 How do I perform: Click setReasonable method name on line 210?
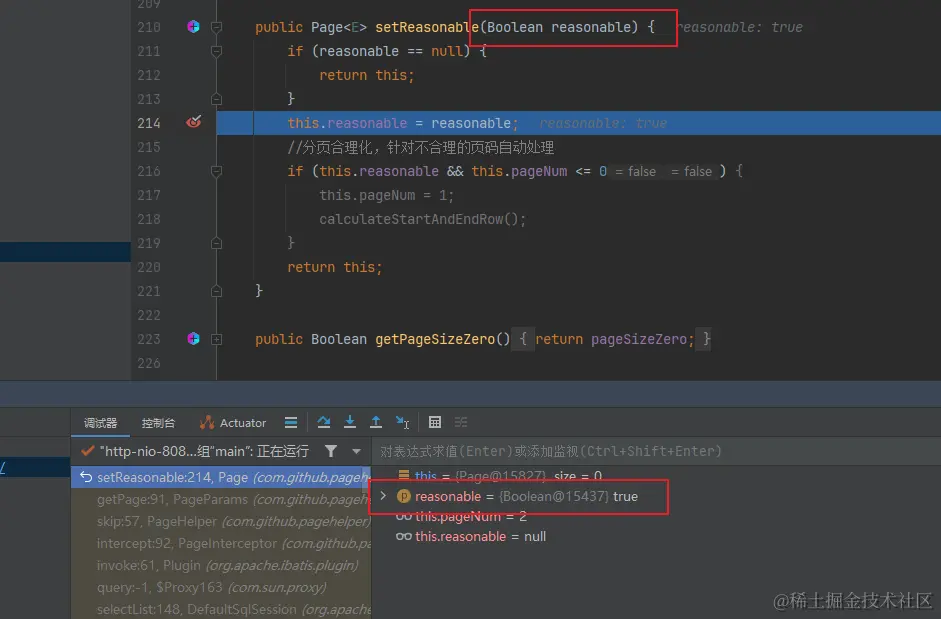pos(427,27)
